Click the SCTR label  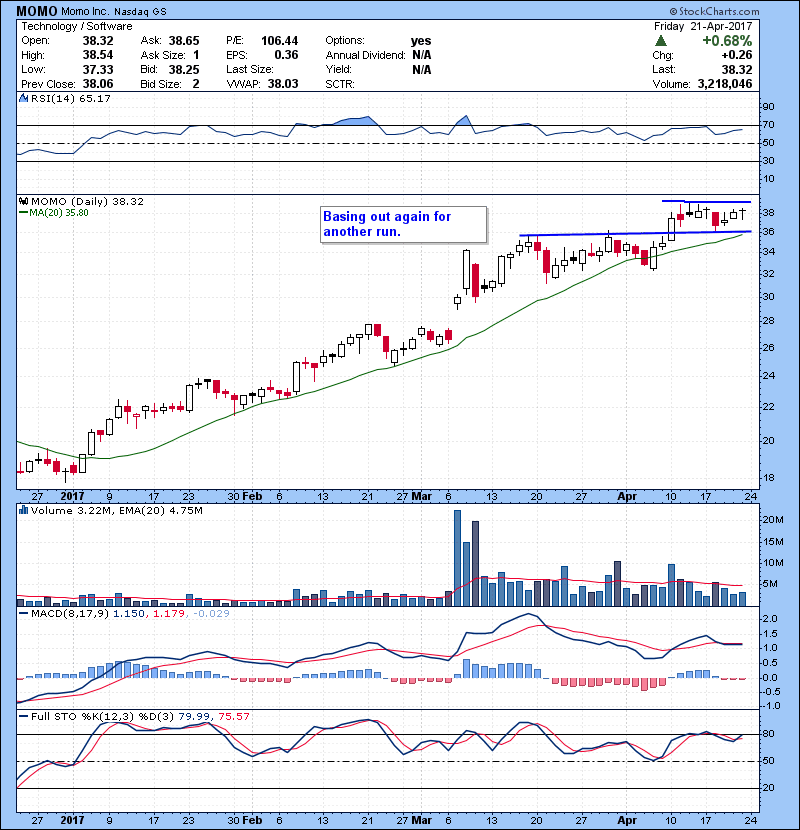[x=340, y=84]
